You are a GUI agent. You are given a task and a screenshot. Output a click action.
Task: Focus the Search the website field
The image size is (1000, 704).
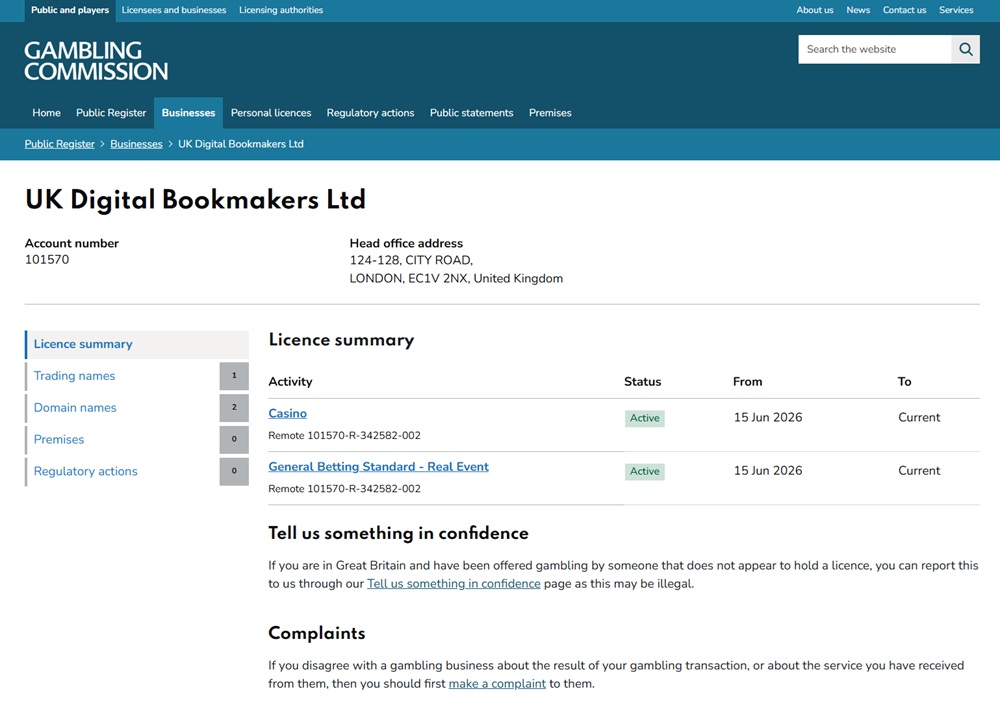(874, 49)
